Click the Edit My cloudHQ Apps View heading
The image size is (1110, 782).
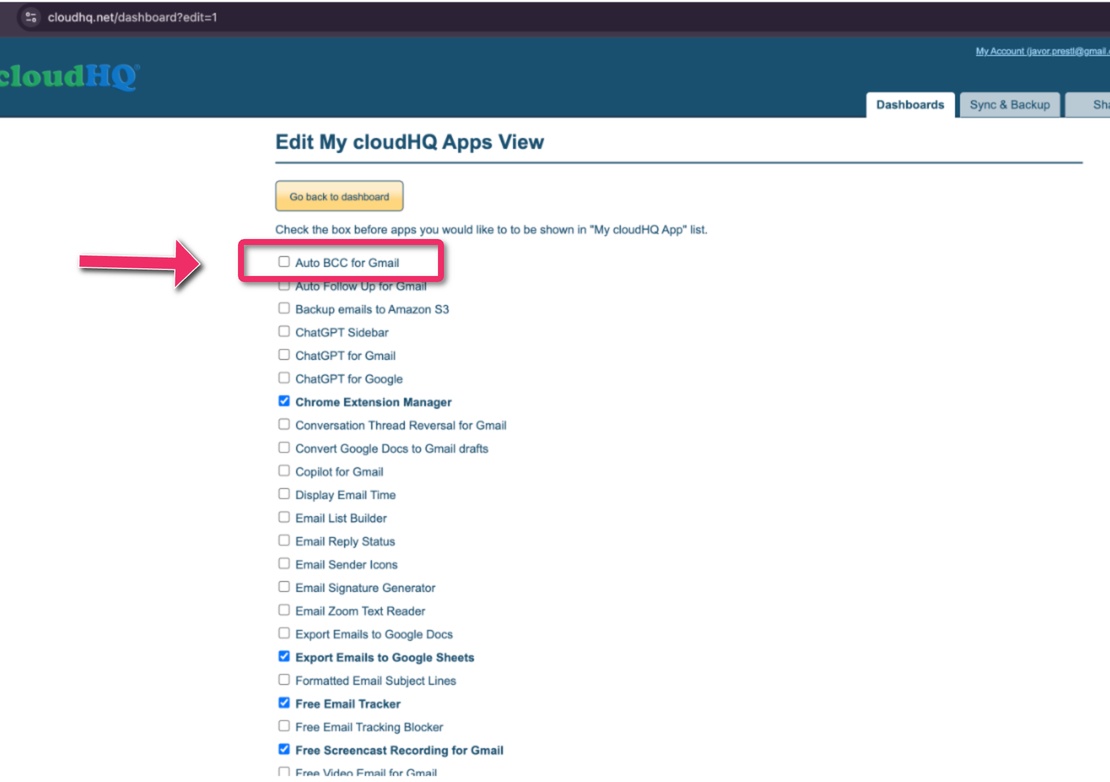(409, 142)
